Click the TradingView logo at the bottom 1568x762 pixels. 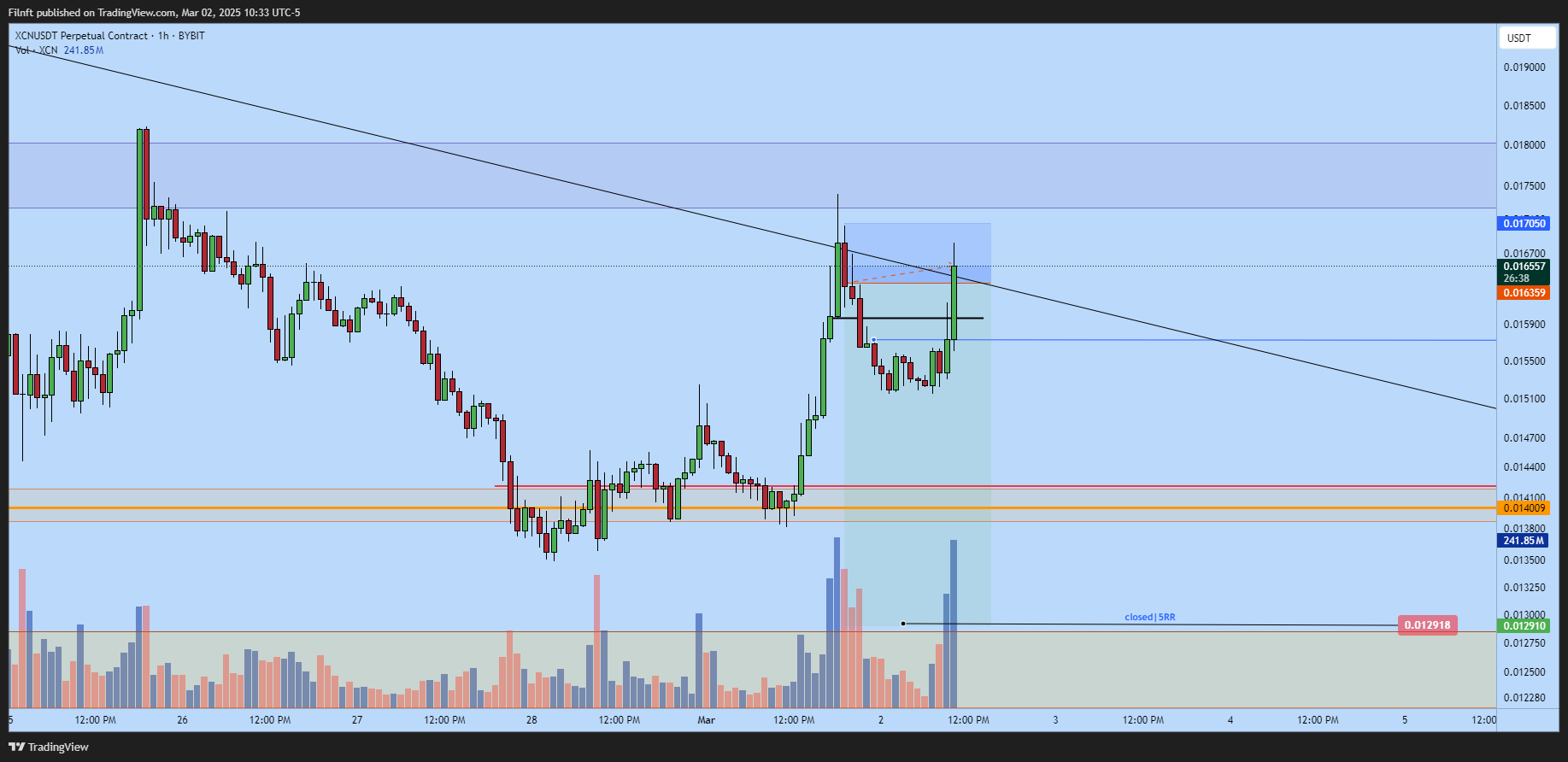49,747
